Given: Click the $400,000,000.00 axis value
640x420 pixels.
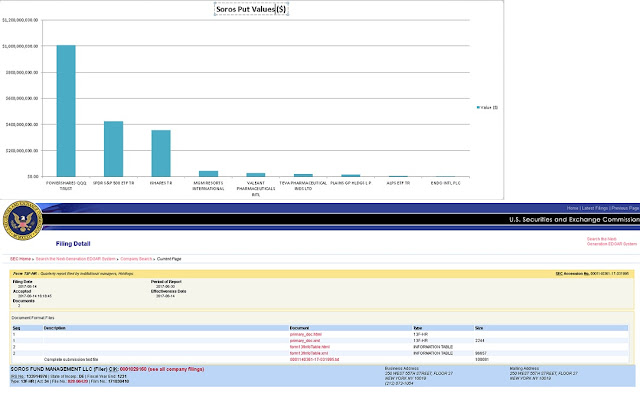Looking at the screenshot, I should click(x=22, y=124).
